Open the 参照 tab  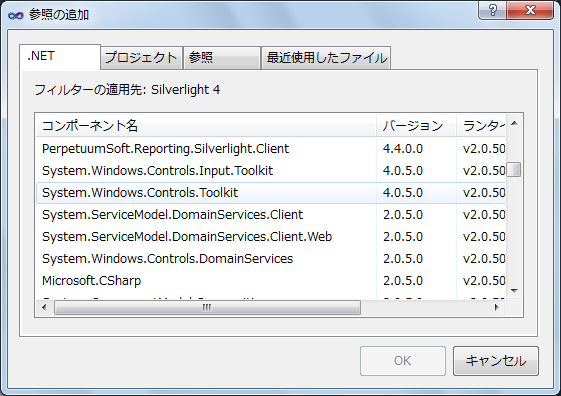(x=222, y=58)
